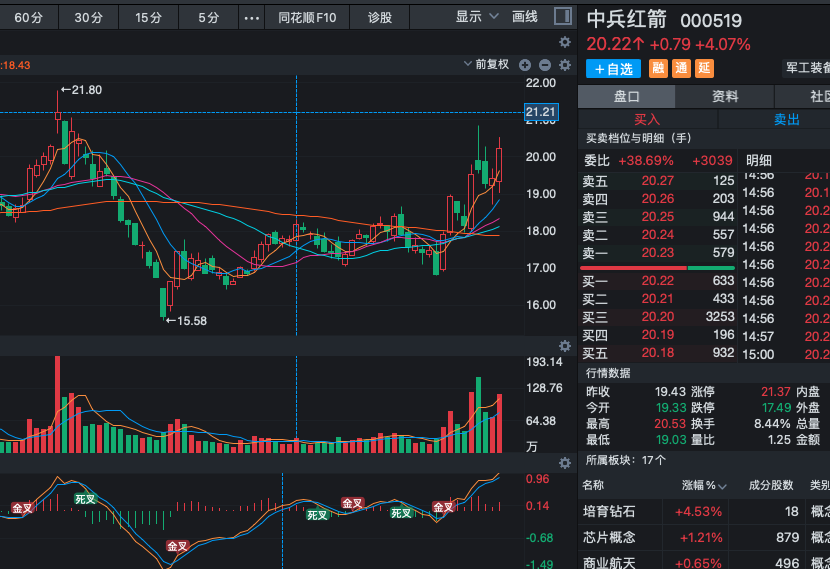Viewport: 830px width, 569px height.
Task: Click the 名称 column header
Action: [593, 485]
